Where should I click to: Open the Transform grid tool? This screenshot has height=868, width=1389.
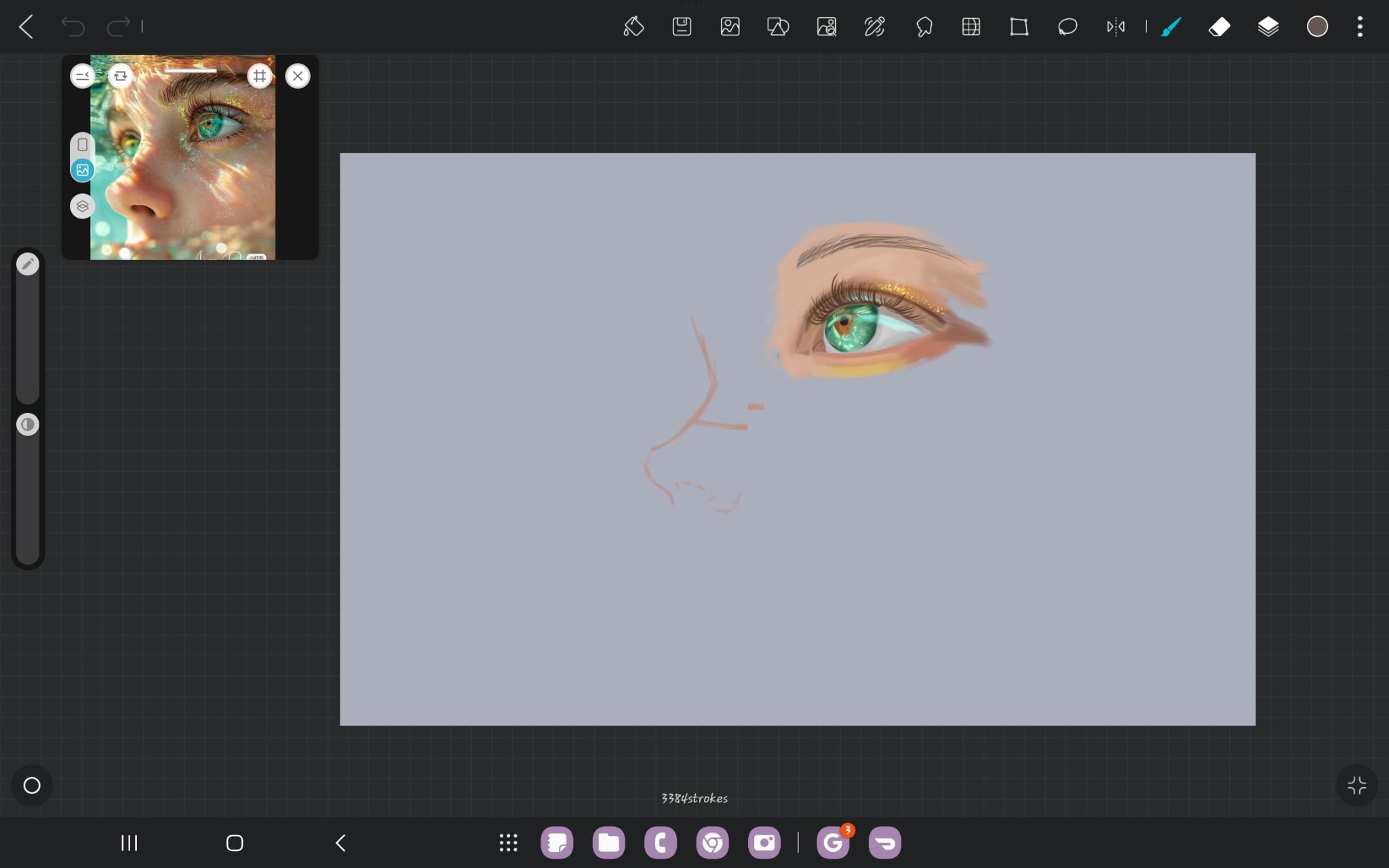pyautogui.click(x=971, y=26)
